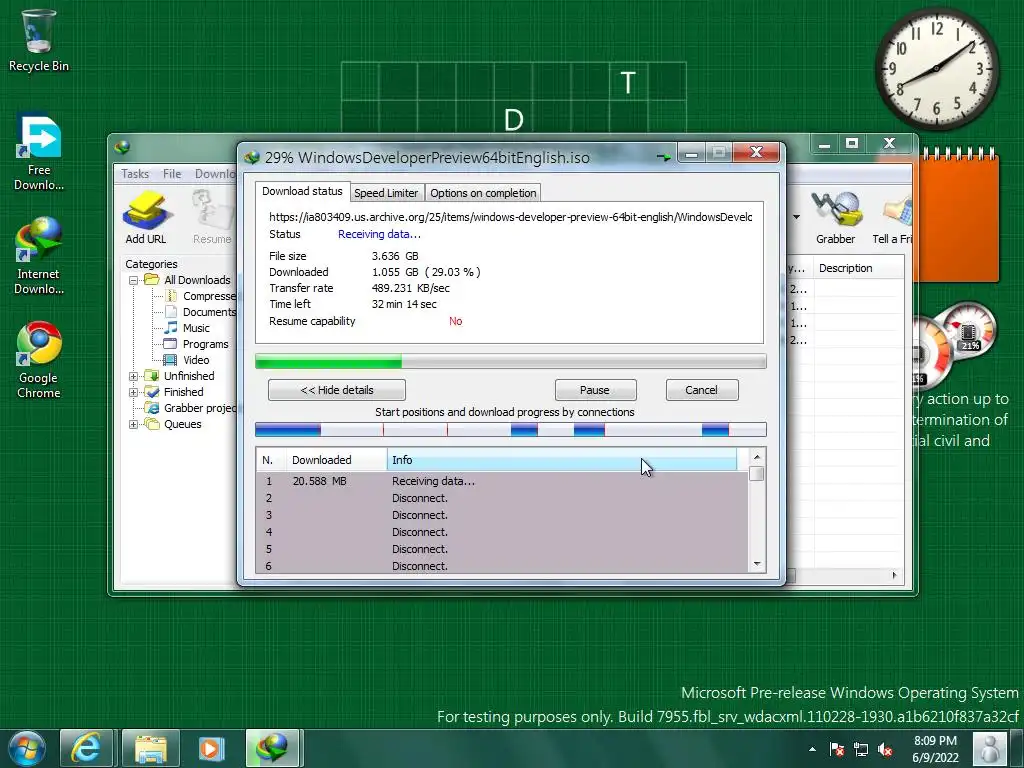The height and width of the screenshot is (768, 1024).
Task: Select All Downloads folder
Action: [x=188, y=280]
